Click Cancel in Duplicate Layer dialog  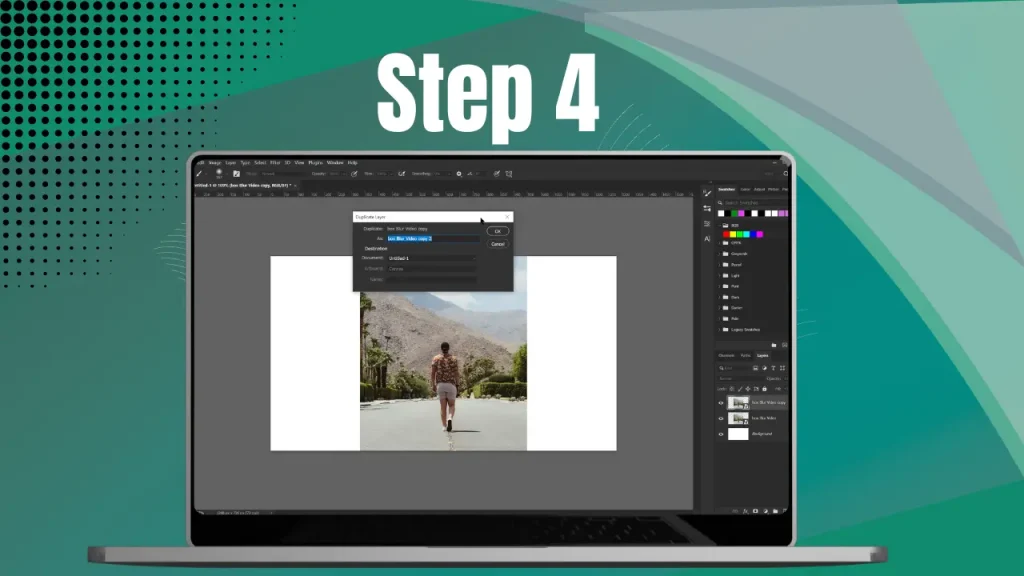[x=498, y=244]
